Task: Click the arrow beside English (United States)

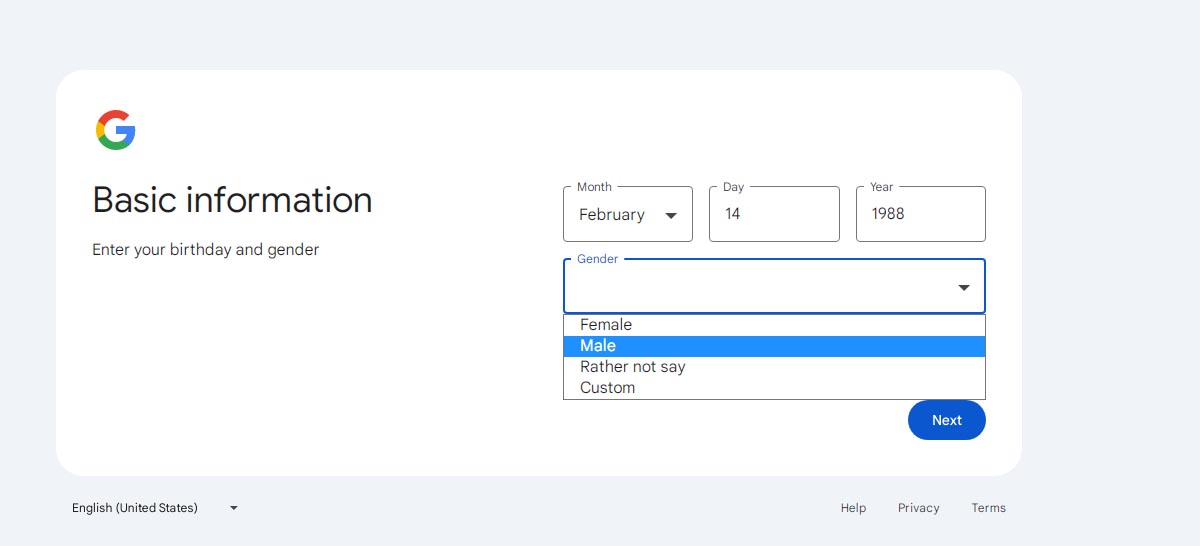Action: (x=234, y=508)
